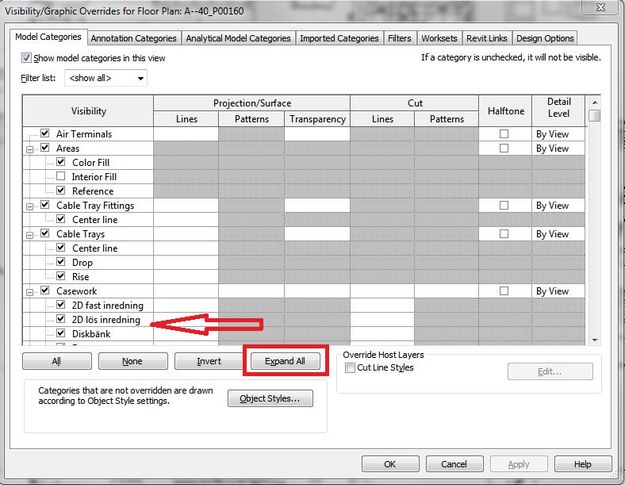Enable Cut Line Styles checkbox

coord(350,367)
